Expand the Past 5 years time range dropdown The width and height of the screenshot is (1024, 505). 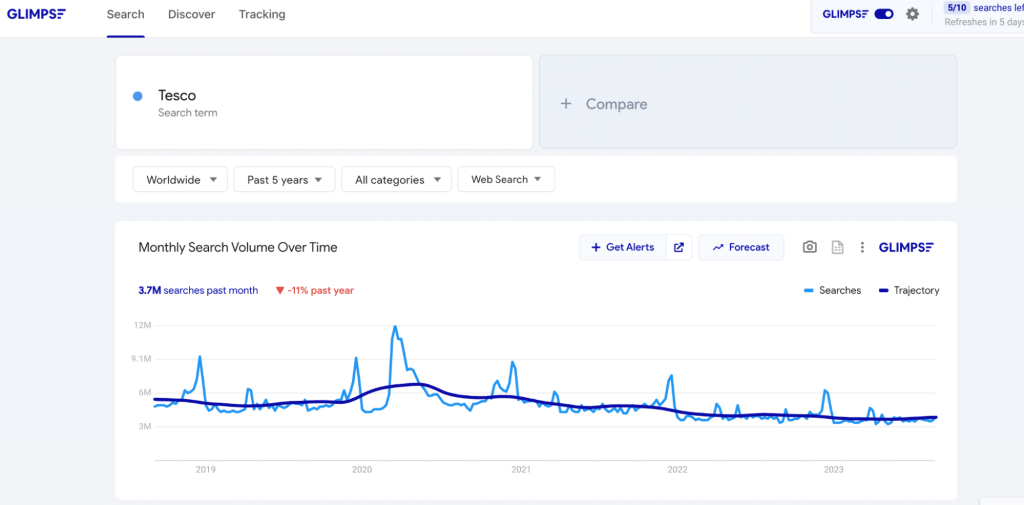[285, 180]
